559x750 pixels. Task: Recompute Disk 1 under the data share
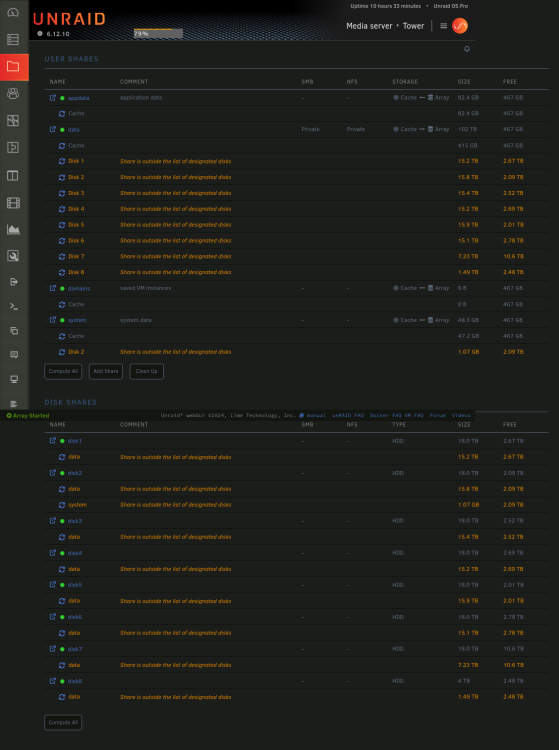[62, 161]
